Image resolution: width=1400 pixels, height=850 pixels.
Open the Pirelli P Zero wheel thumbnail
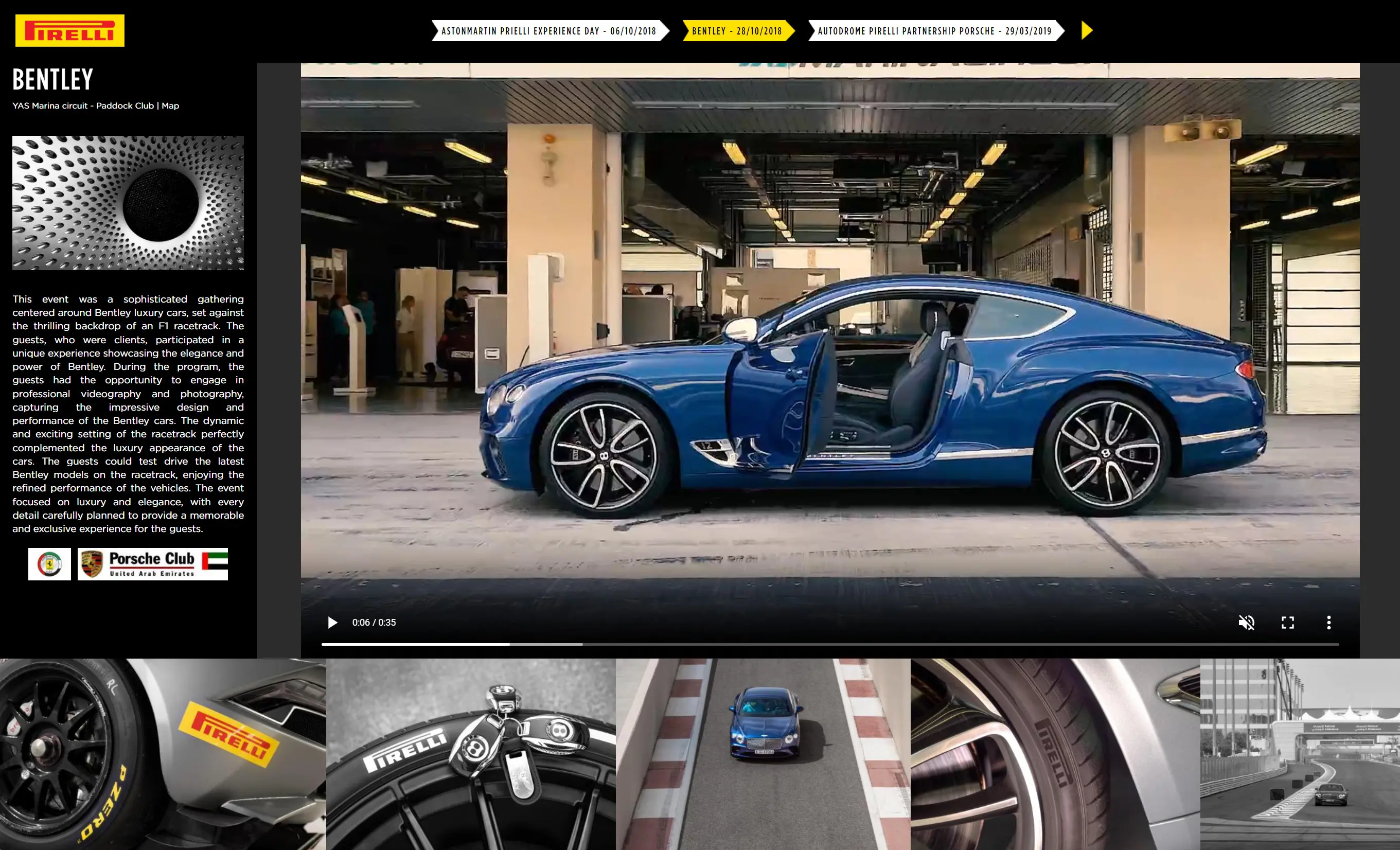(163, 754)
